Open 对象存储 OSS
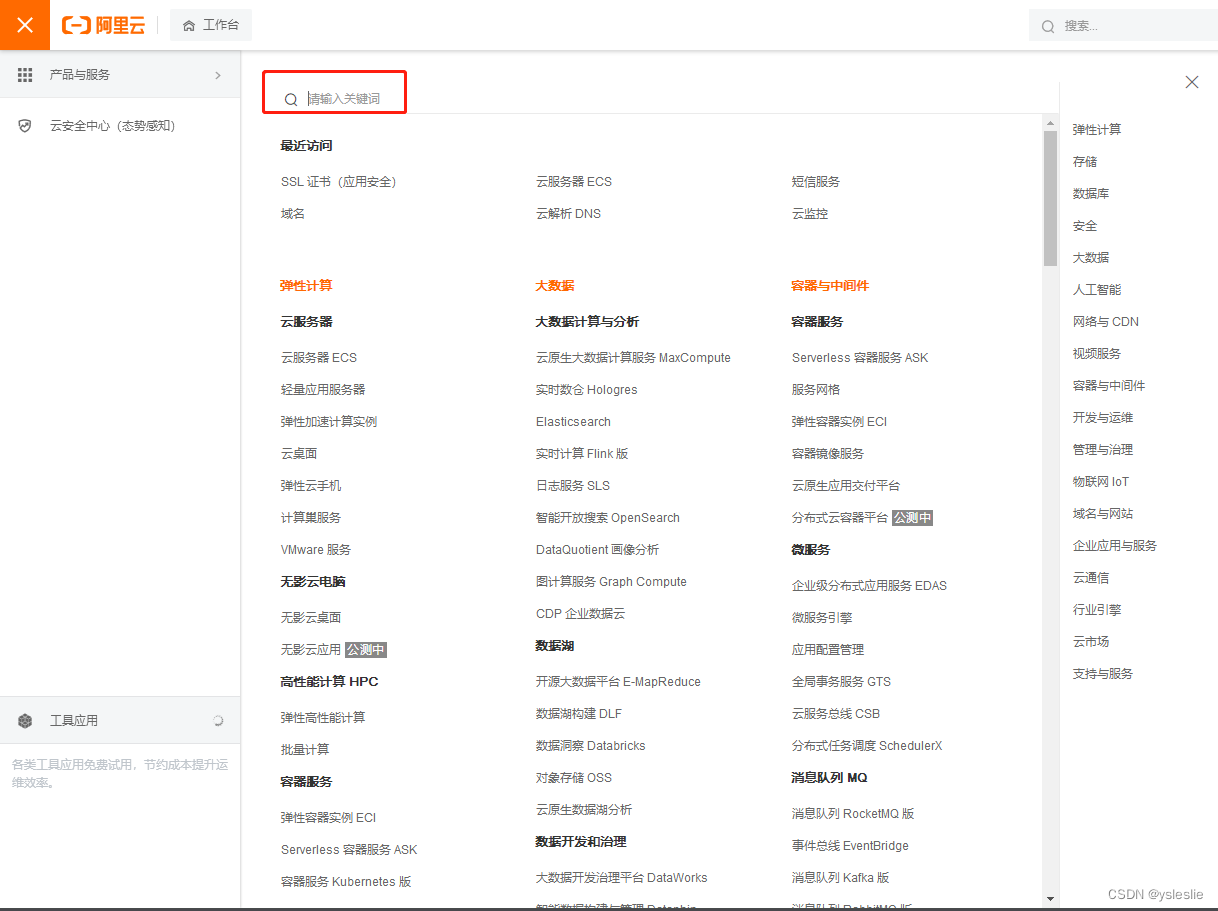The height and width of the screenshot is (911, 1218). (x=574, y=778)
